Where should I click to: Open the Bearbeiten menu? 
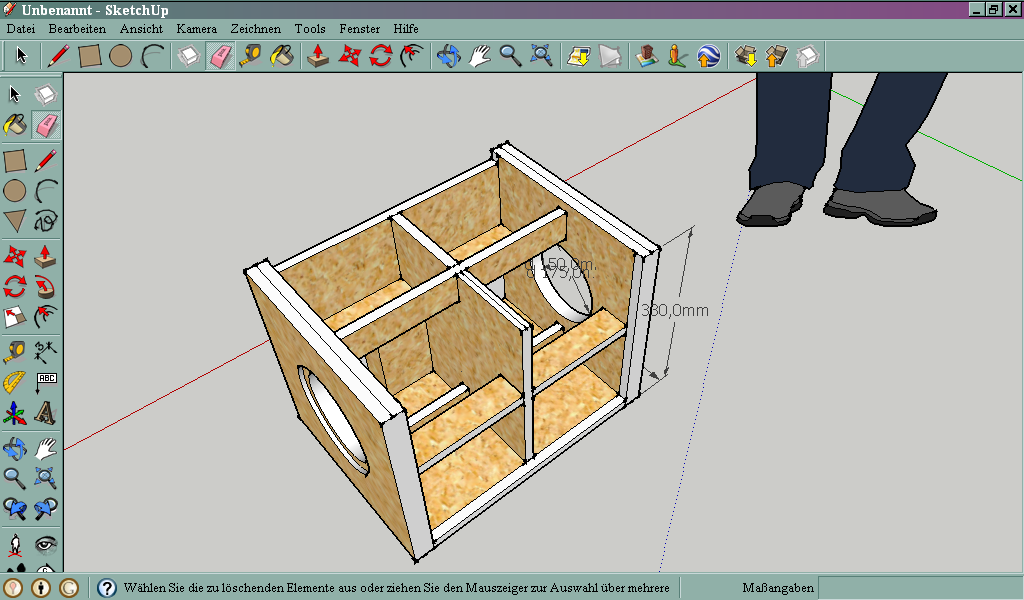pyautogui.click(x=77, y=29)
